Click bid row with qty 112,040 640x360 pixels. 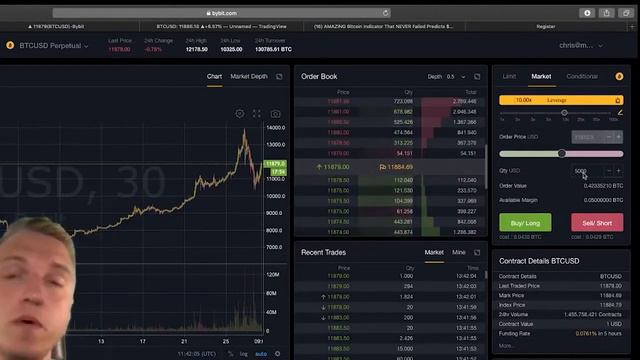point(390,180)
